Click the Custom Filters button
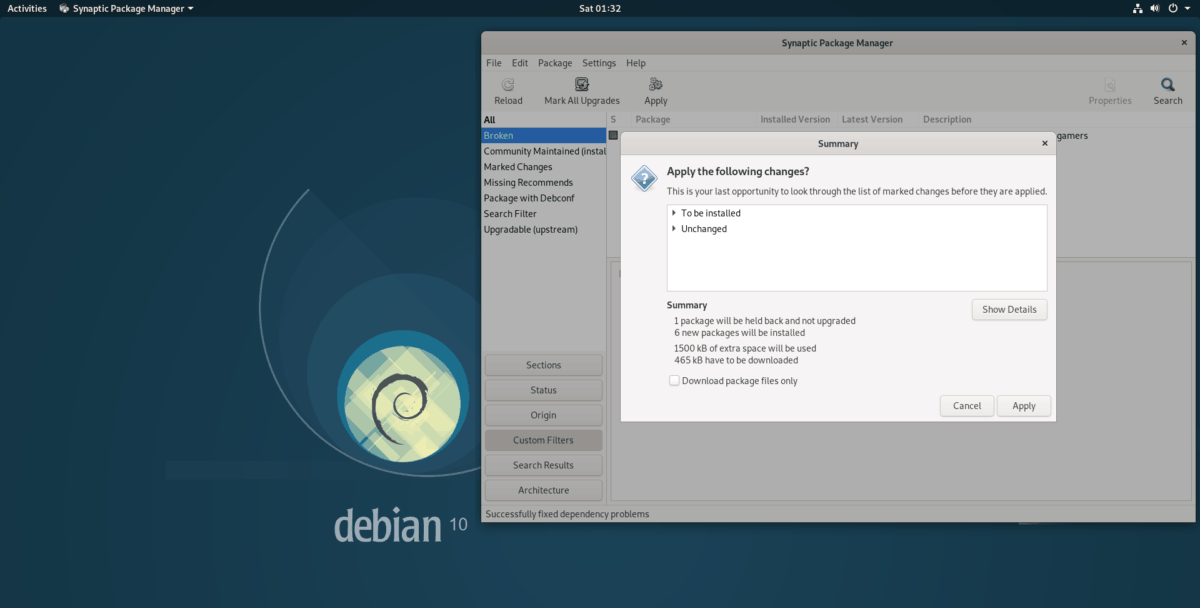Screen dimensions: 1200x608 [543, 440]
